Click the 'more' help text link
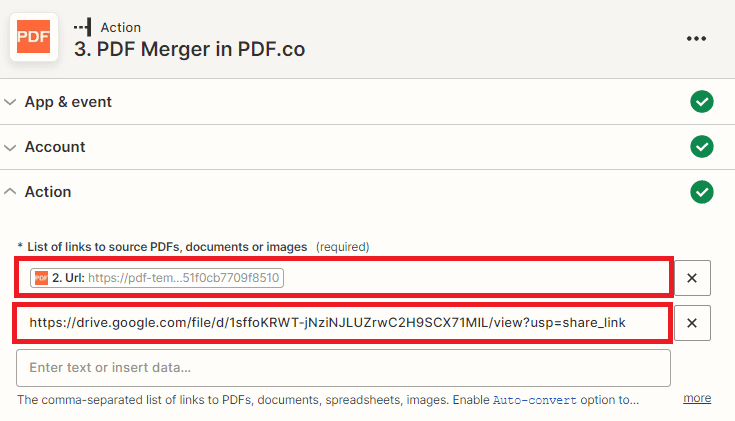This screenshot has width=735, height=421. [697, 398]
